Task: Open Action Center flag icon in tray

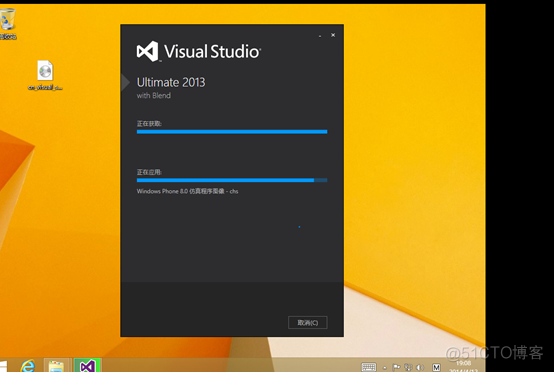Action: click(396, 367)
